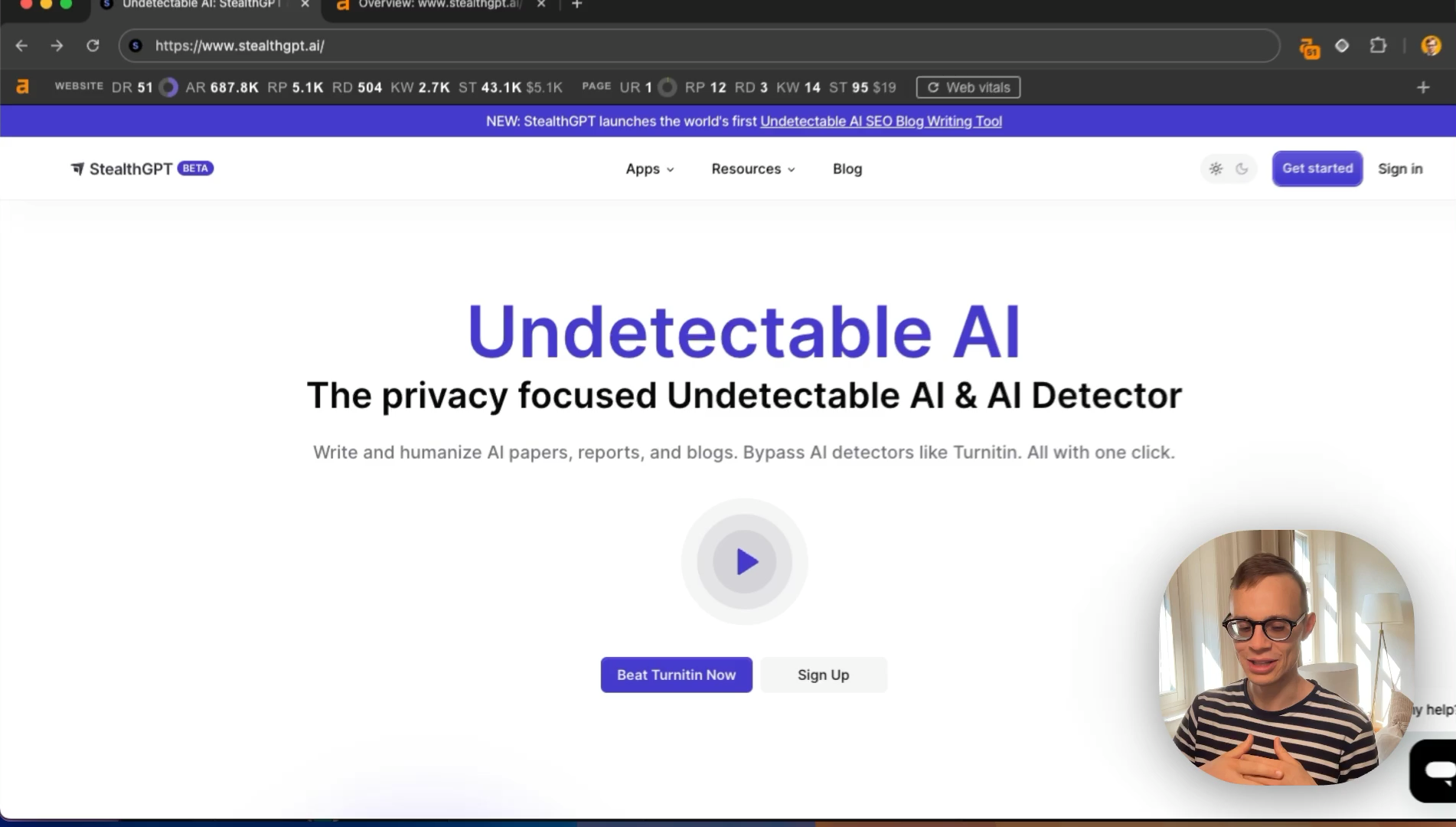Open the browser profile avatar
The image size is (1456, 827).
tap(1431, 46)
